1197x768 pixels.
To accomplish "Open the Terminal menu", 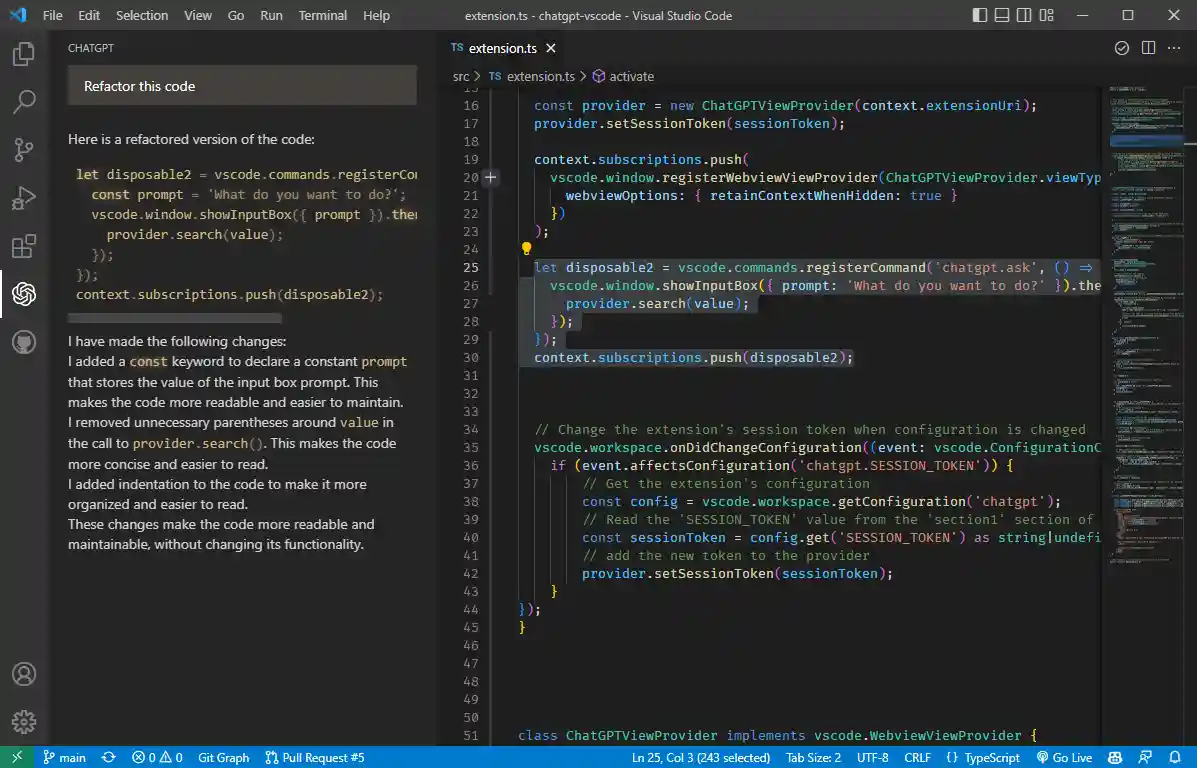I will [322, 15].
